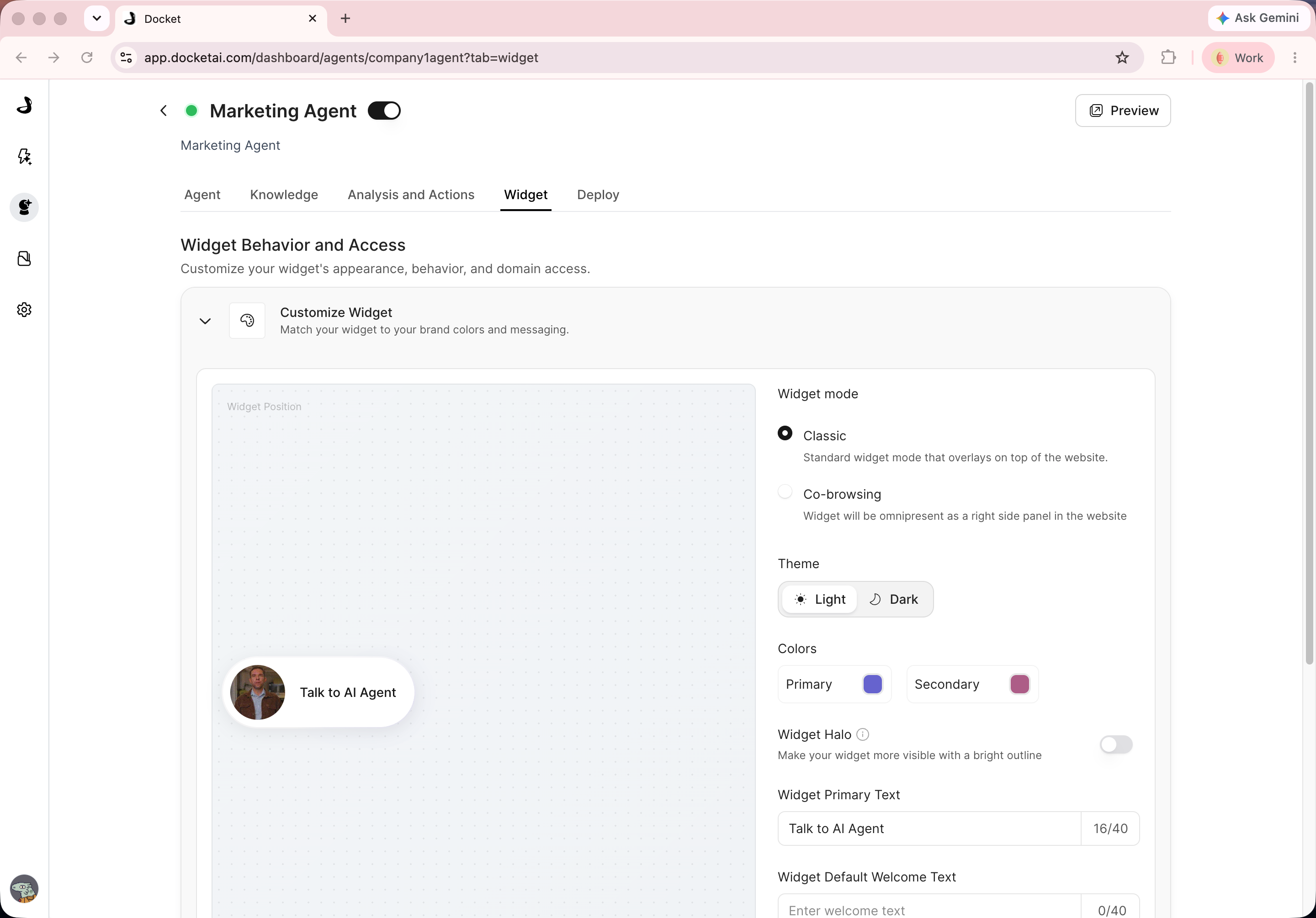
Task: Open the Chrome three-dot menu
Action: tap(1295, 57)
